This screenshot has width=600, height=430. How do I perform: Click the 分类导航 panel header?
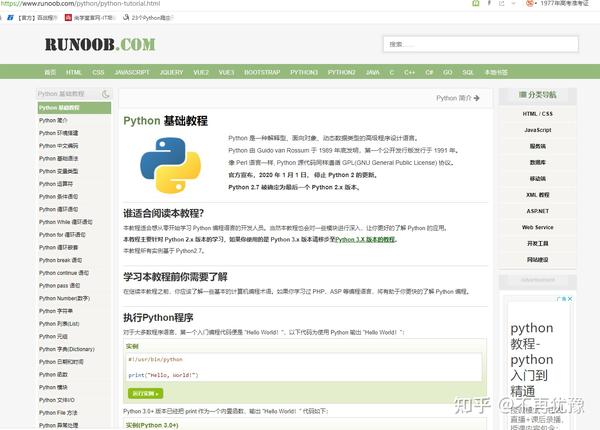[x=538, y=95]
